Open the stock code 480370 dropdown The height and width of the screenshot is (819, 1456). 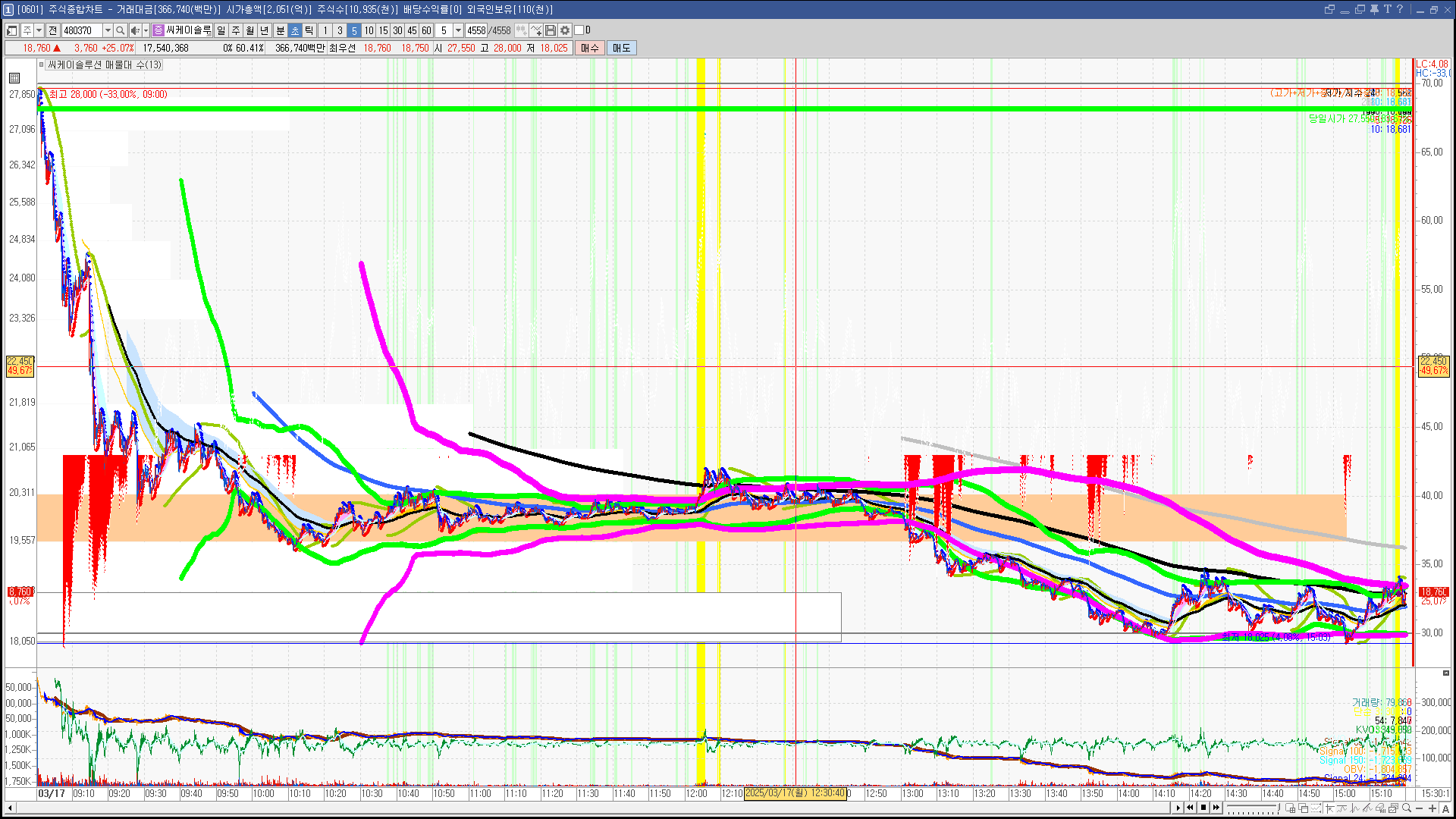tap(108, 30)
